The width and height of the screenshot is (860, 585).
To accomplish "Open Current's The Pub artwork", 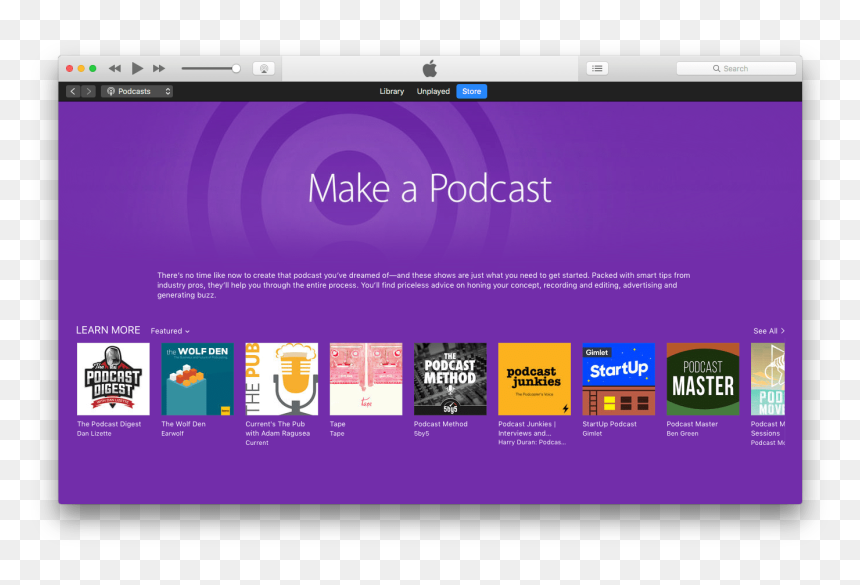I will 282,379.
